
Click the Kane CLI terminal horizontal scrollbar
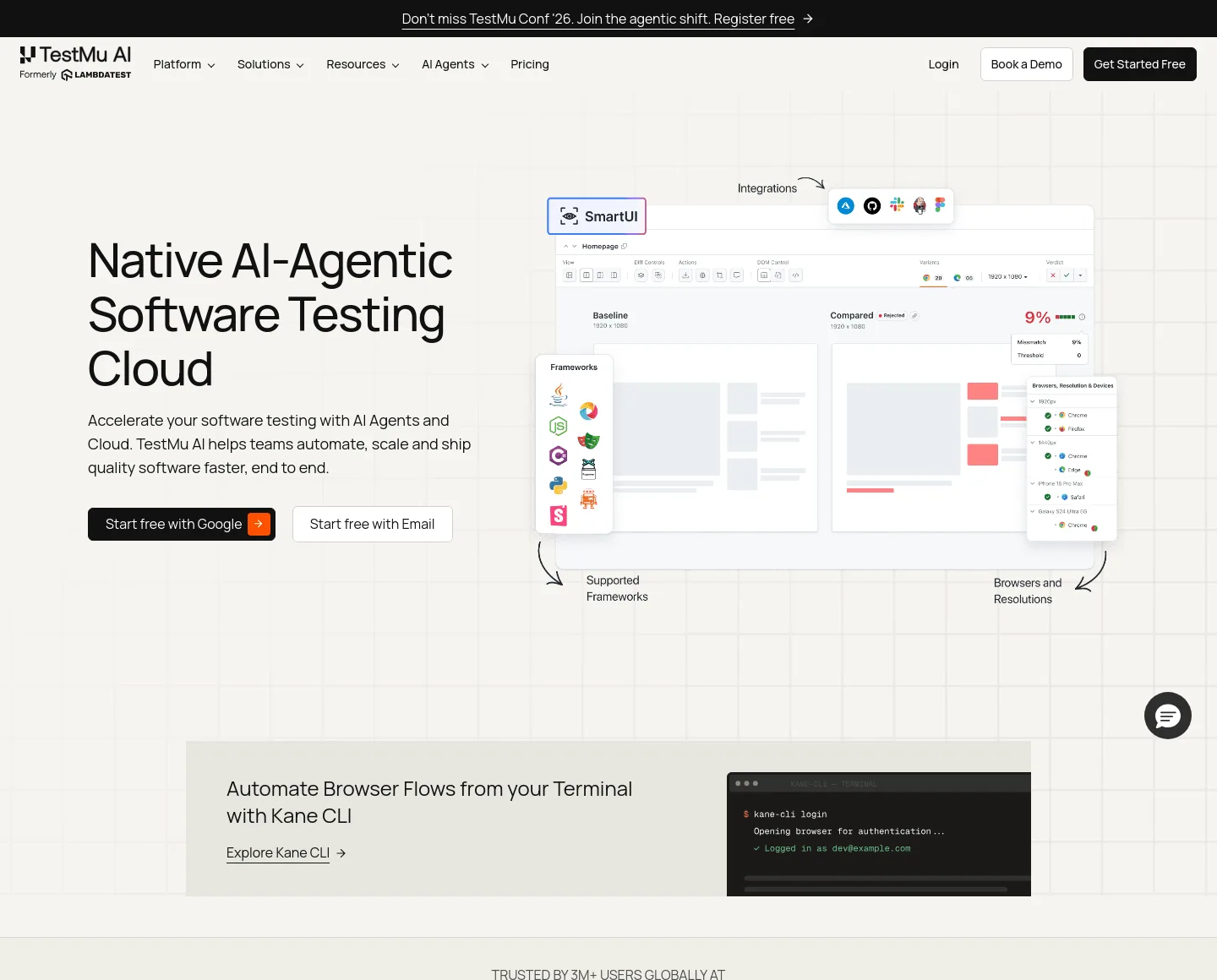(876, 889)
